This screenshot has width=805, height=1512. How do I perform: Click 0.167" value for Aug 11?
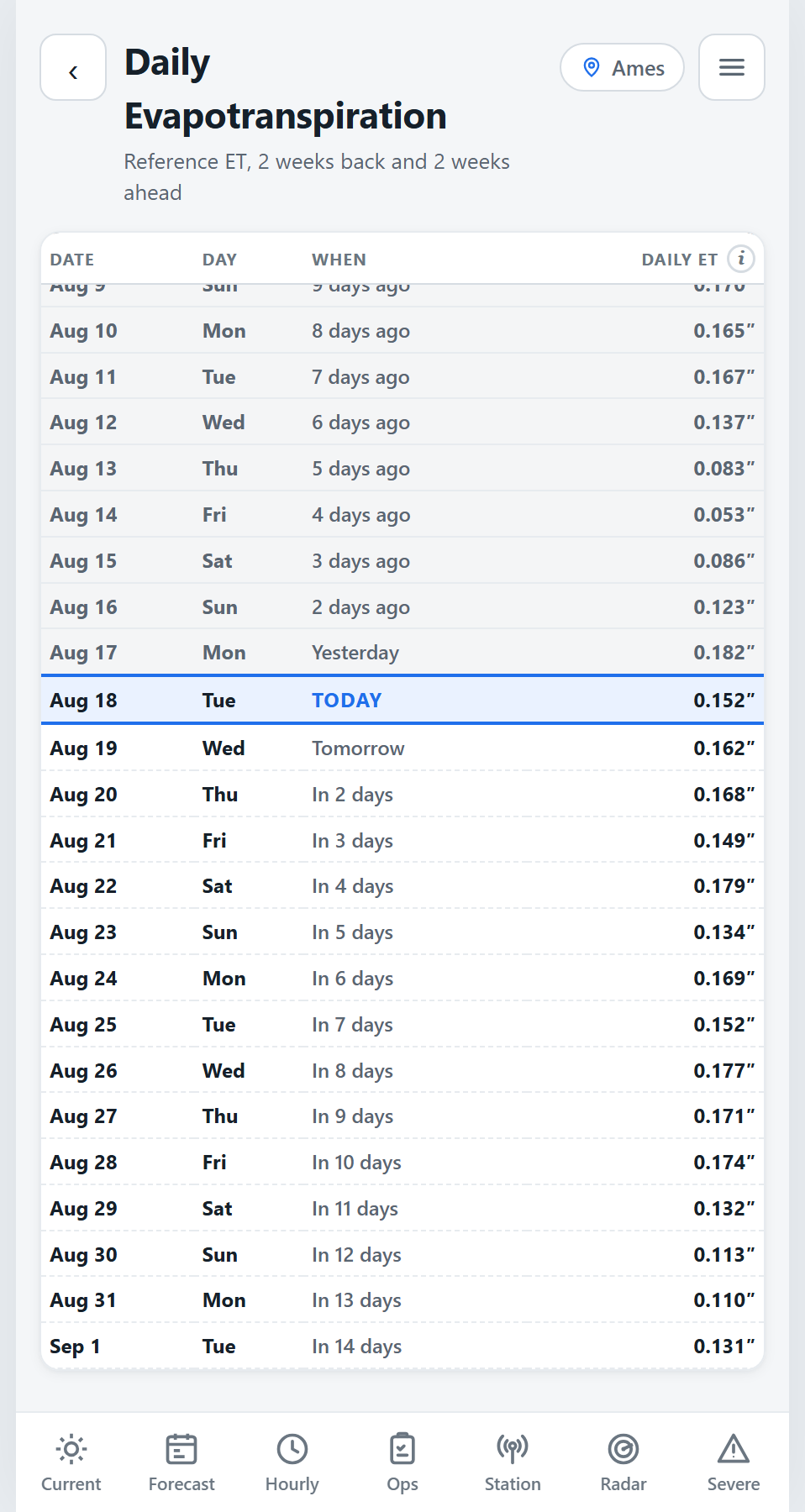tap(723, 377)
